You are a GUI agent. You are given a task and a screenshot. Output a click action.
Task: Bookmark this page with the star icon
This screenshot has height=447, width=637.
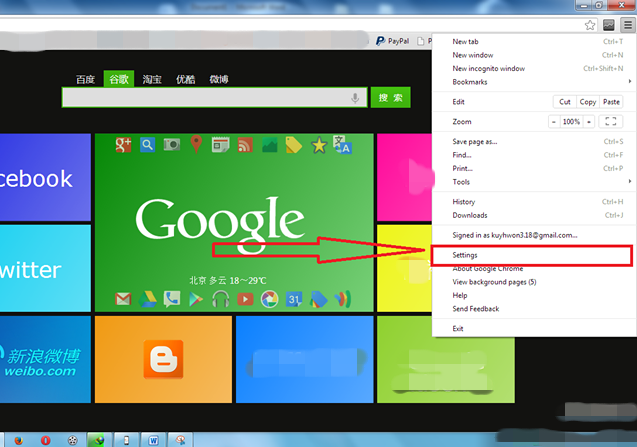(590, 25)
